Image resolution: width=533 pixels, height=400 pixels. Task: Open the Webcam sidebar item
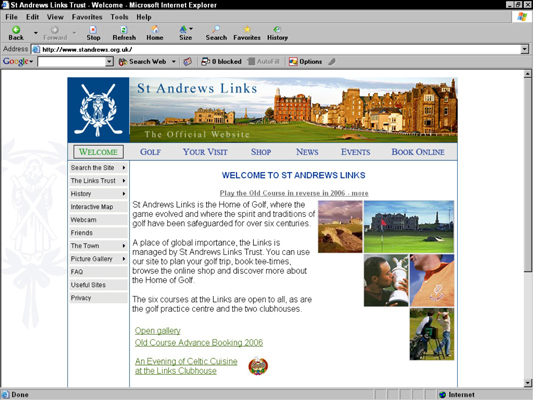pos(98,220)
